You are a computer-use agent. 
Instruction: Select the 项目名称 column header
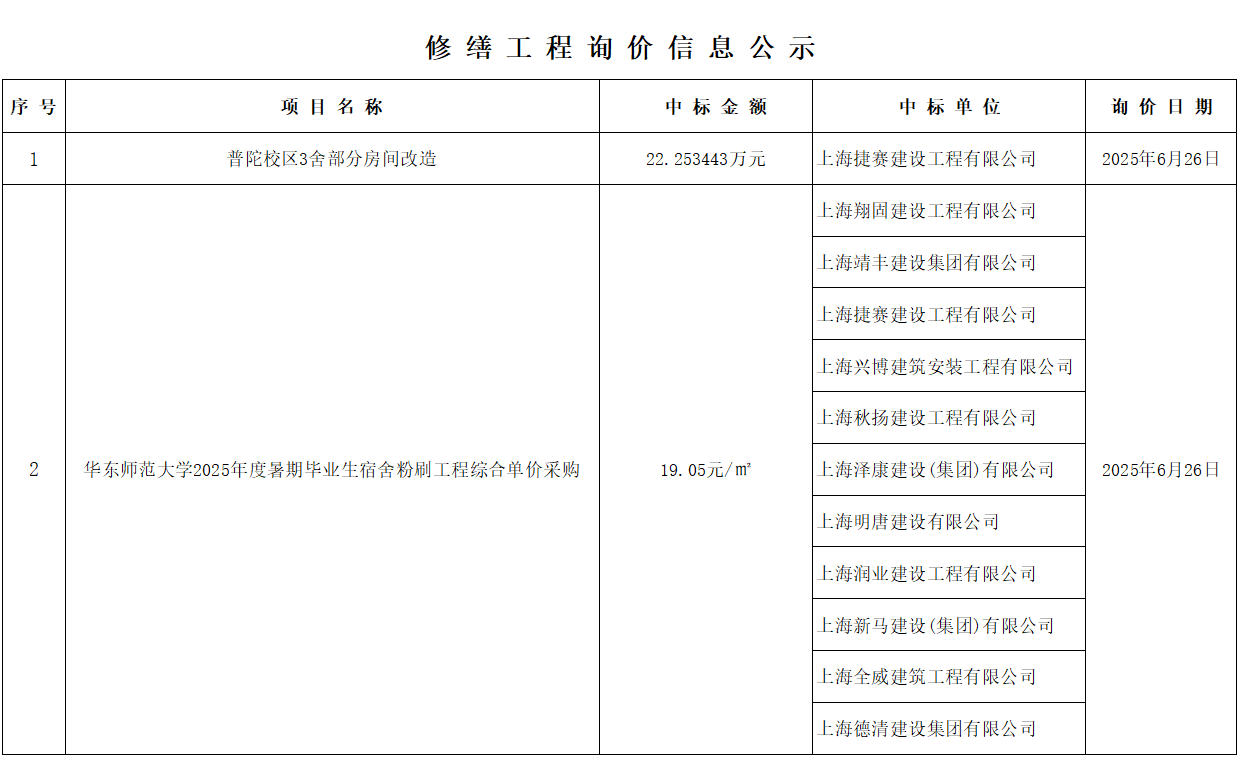(x=332, y=106)
